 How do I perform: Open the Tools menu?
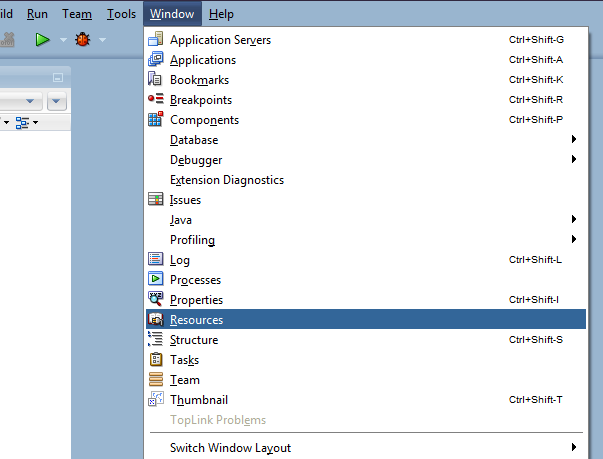point(121,14)
